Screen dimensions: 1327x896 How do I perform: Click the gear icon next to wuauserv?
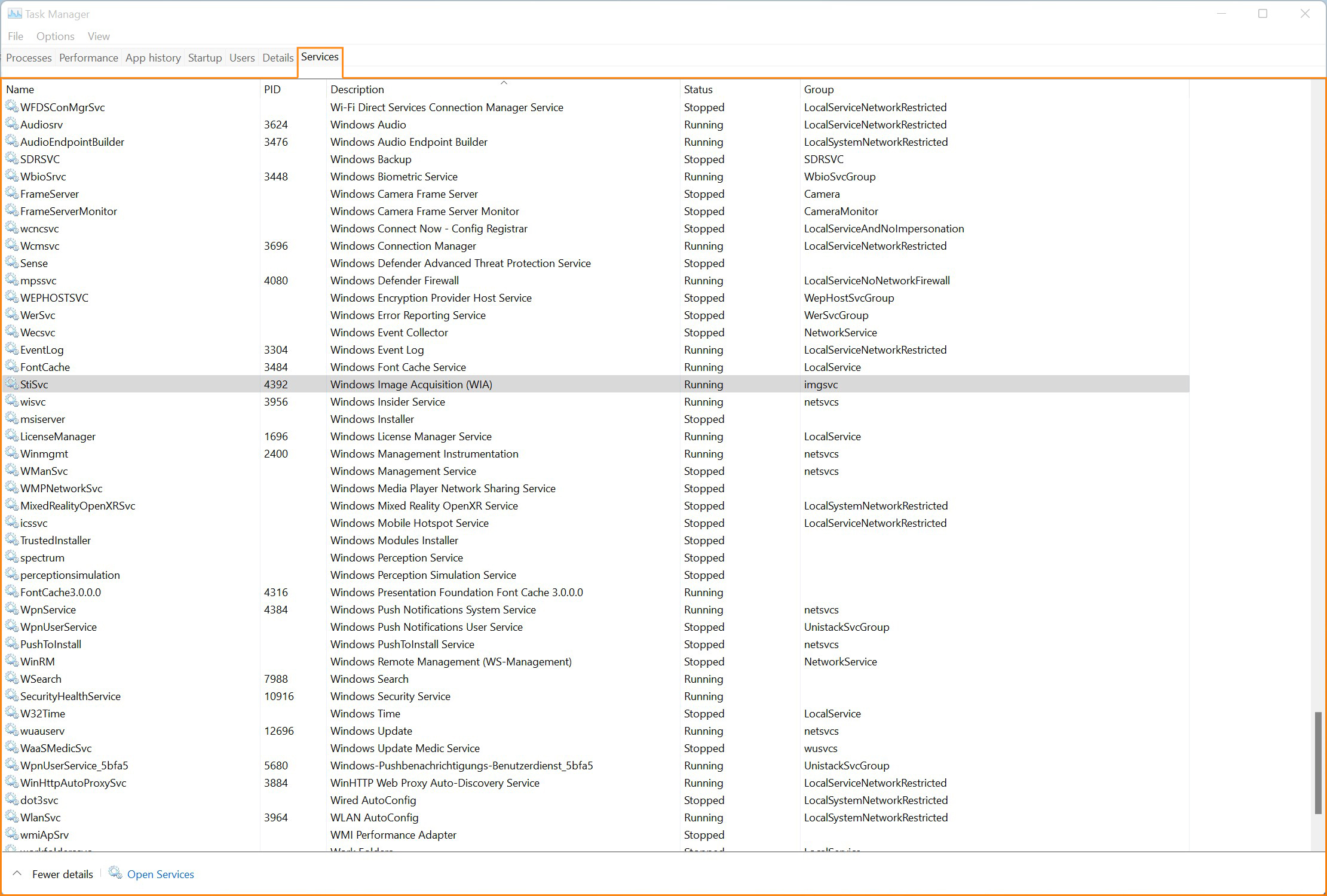pyautogui.click(x=11, y=731)
